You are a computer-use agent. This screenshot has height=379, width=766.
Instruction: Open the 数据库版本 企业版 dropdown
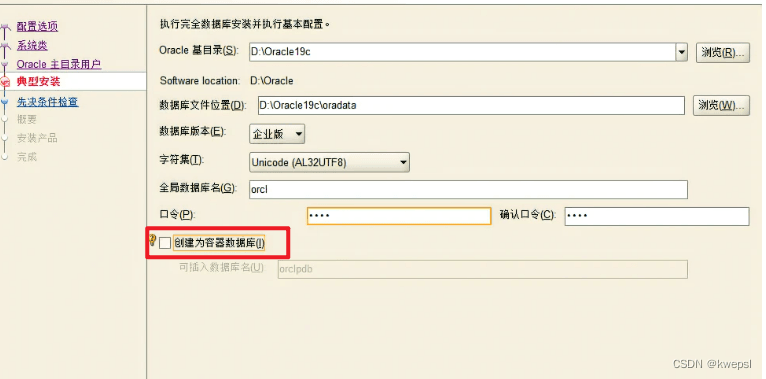click(277, 134)
